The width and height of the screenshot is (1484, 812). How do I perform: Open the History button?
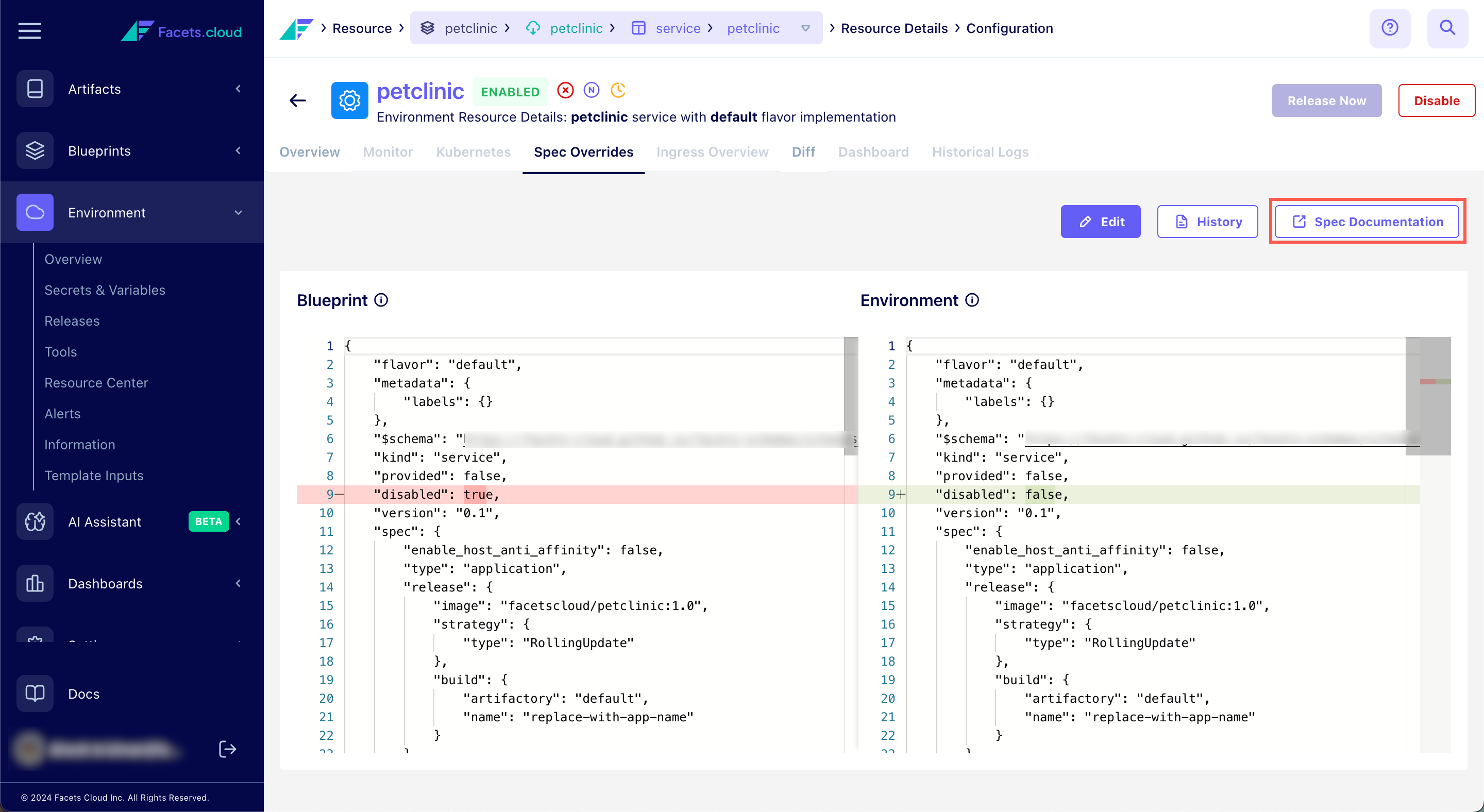click(x=1207, y=222)
